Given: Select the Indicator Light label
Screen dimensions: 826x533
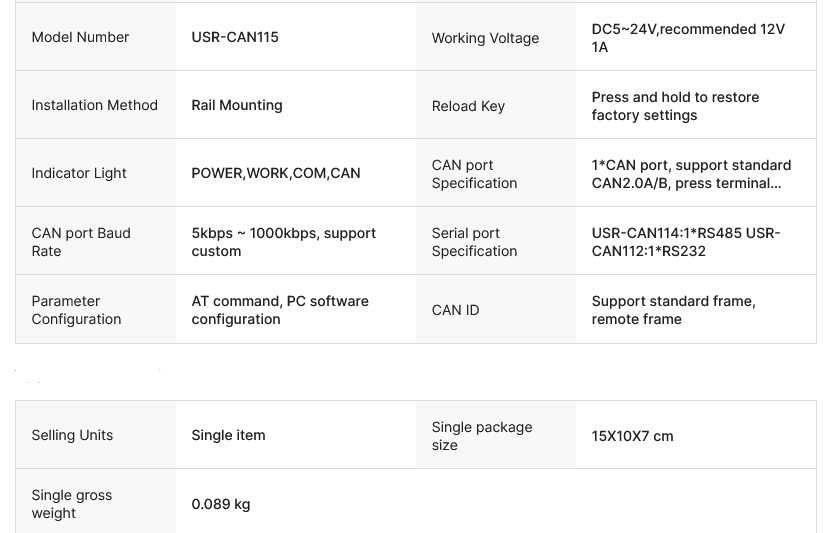Looking at the screenshot, I should 79,173.
